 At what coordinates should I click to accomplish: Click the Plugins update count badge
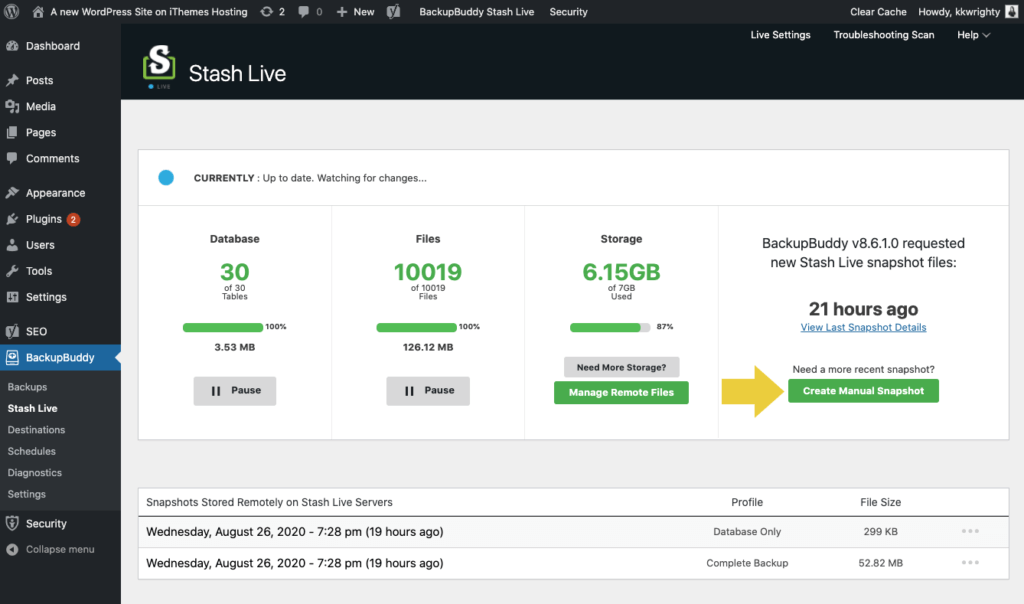pyautogui.click(x=73, y=219)
